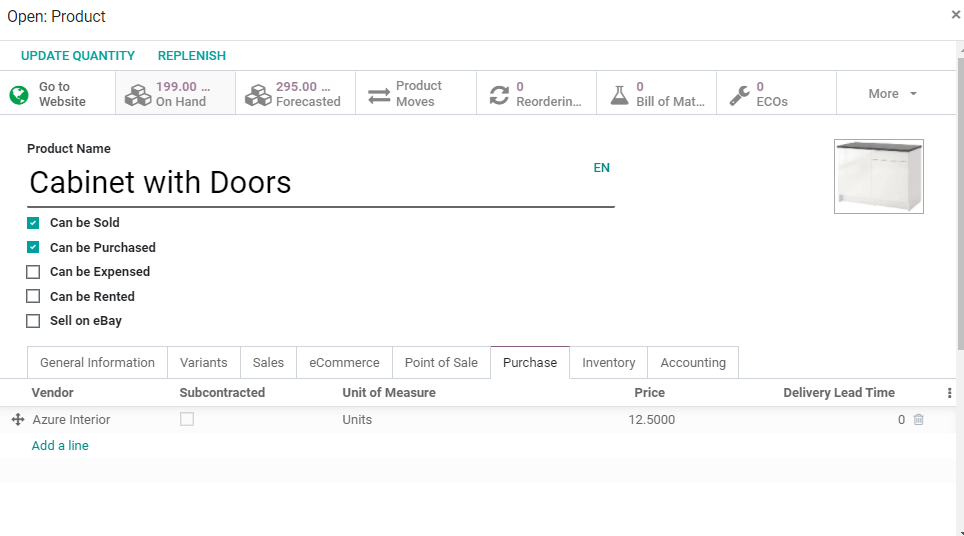The image size is (964, 536).
Task: Select the Azure Interior vendor cell
Action: pyautogui.click(x=71, y=420)
